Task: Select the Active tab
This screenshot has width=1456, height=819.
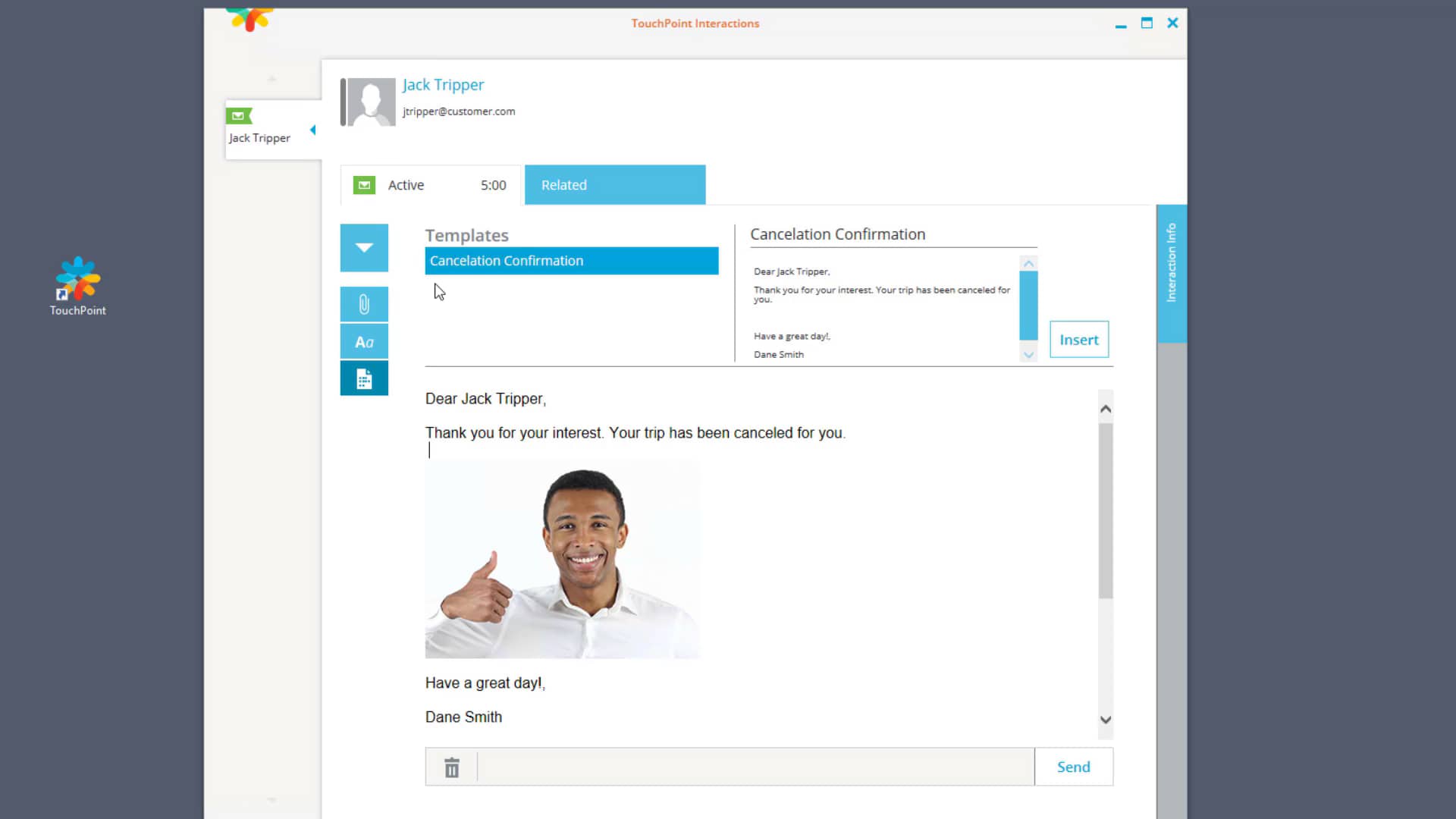Action: click(x=406, y=184)
